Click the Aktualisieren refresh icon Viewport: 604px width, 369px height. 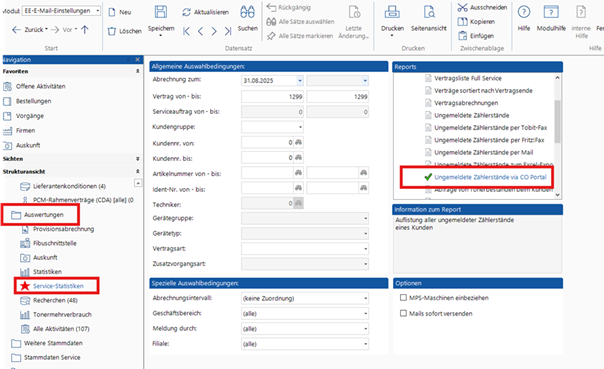[x=186, y=12]
